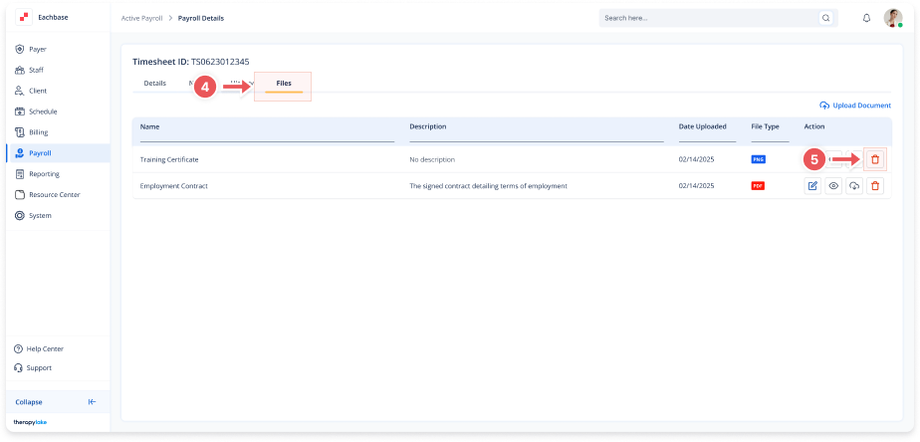Select Payroll in the sidebar
The width and height of the screenshot is (920, 442).
(x=58, y=153)
